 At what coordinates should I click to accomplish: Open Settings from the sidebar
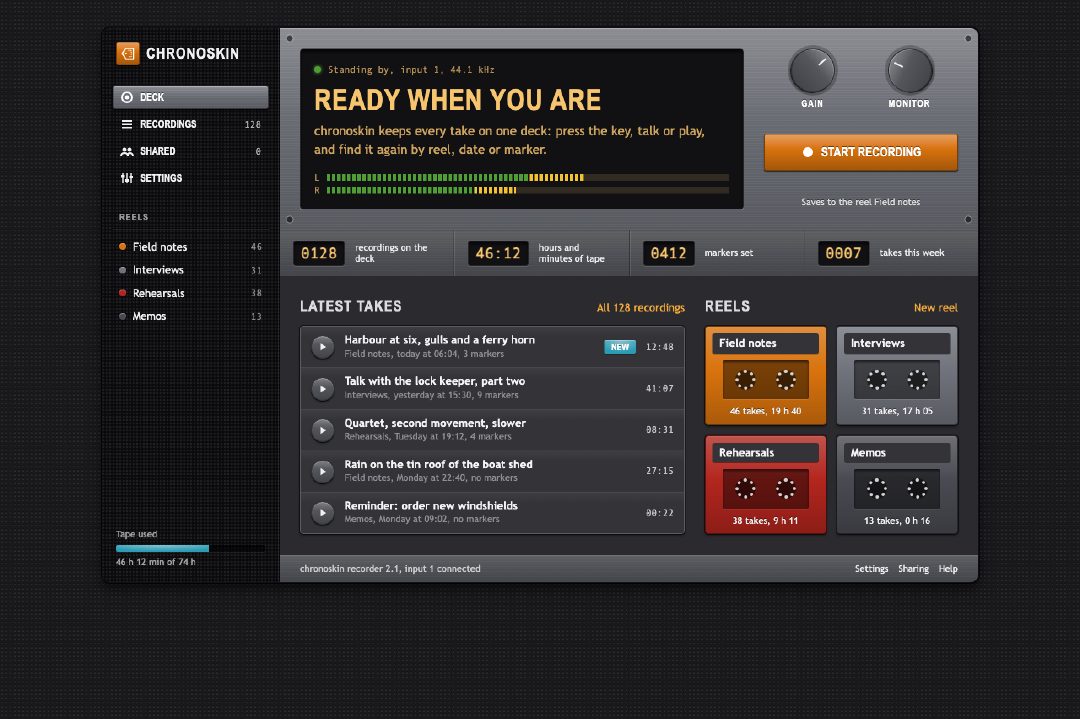coord(191,178)
